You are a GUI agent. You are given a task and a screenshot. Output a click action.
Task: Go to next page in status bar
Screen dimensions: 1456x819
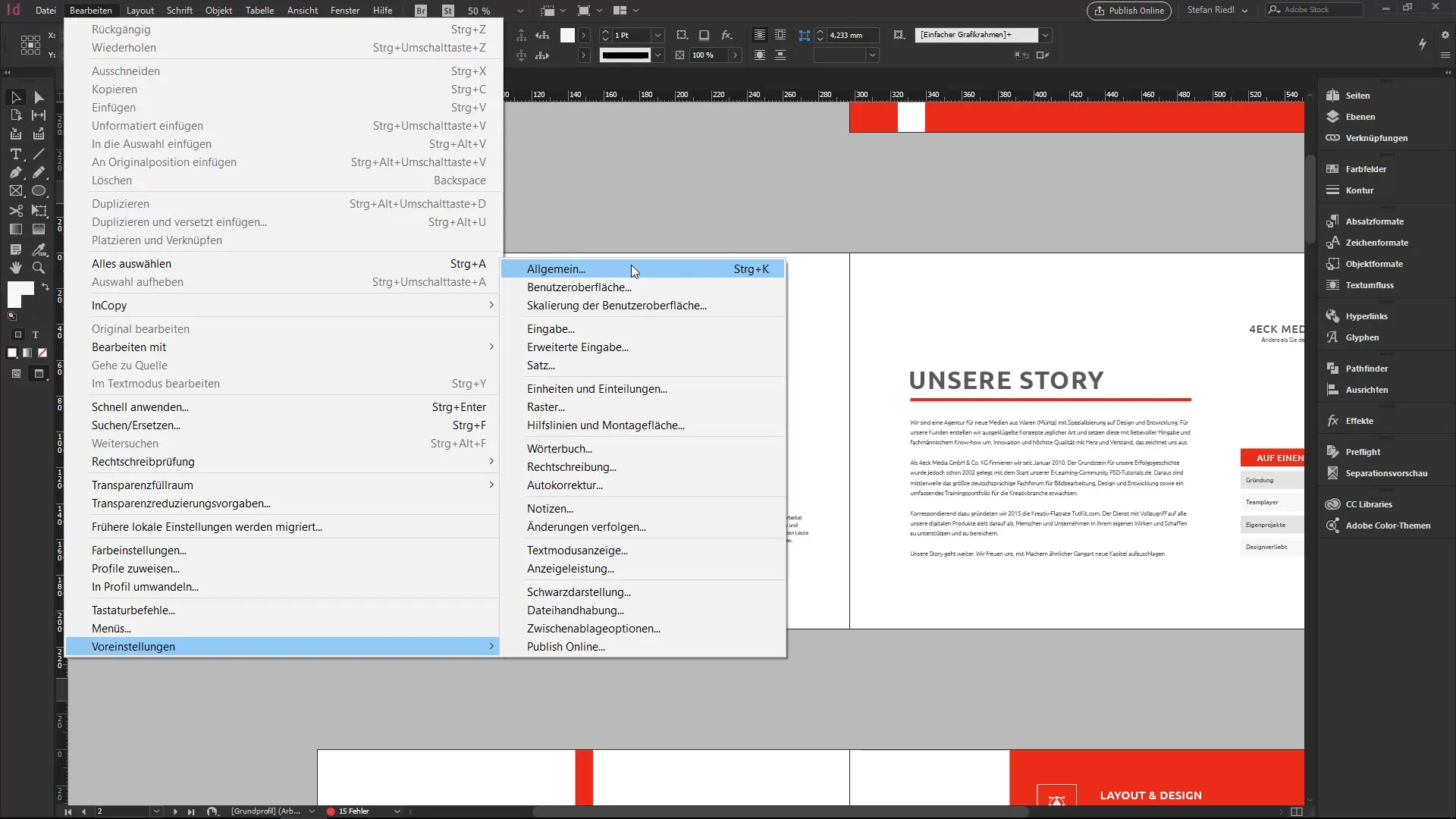175,811
